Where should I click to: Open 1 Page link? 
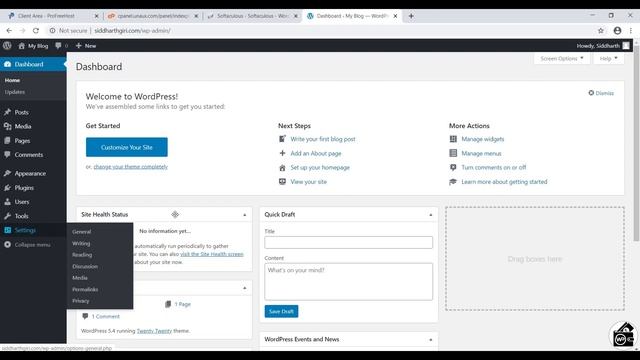[182, 304]
